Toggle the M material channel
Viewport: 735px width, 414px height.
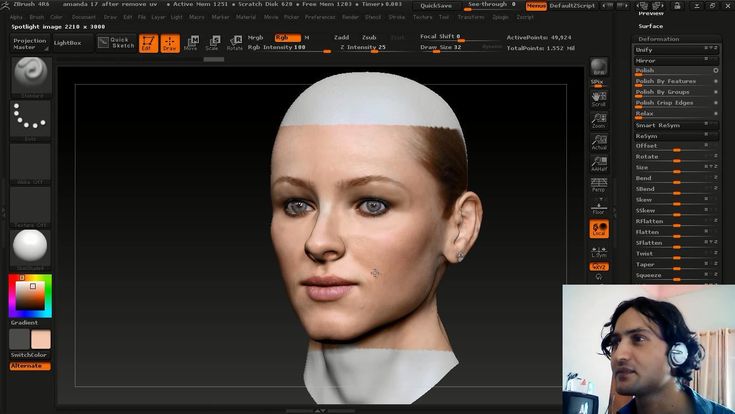point(307,38)
